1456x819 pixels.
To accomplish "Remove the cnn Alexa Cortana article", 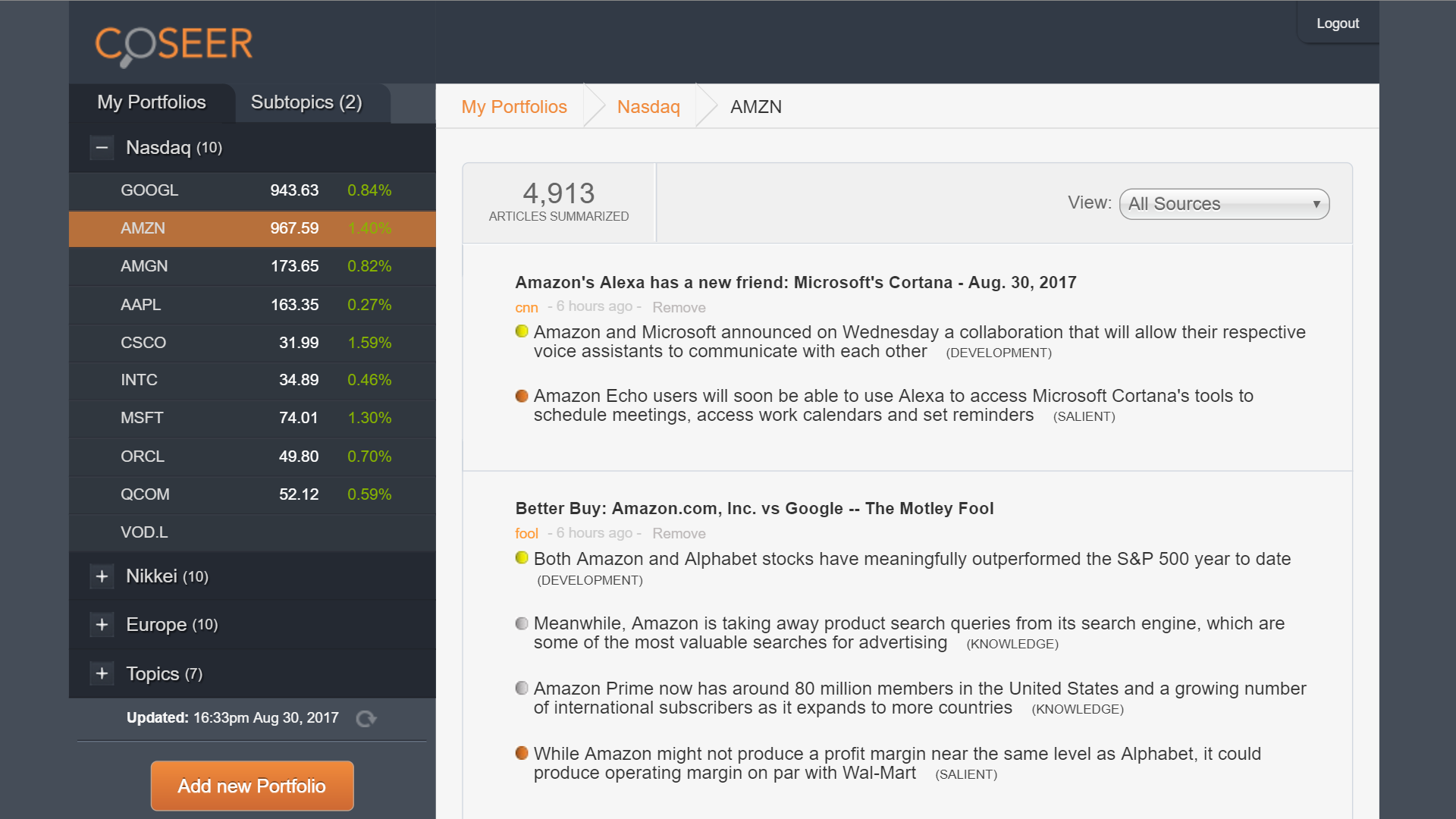I will (679, 307).
